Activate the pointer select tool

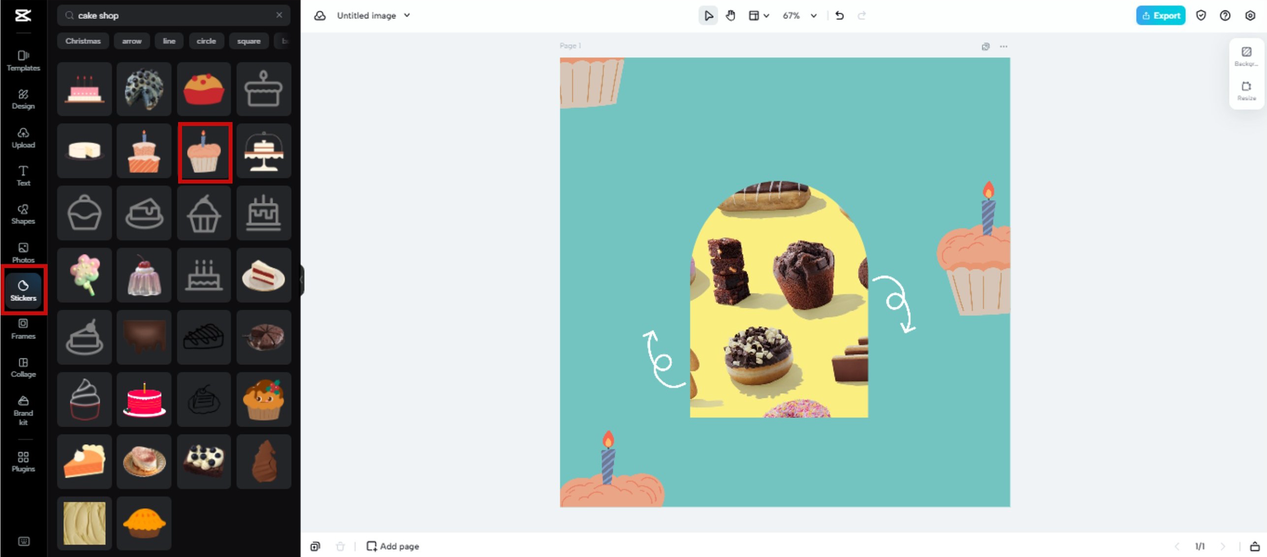[708, 16]
